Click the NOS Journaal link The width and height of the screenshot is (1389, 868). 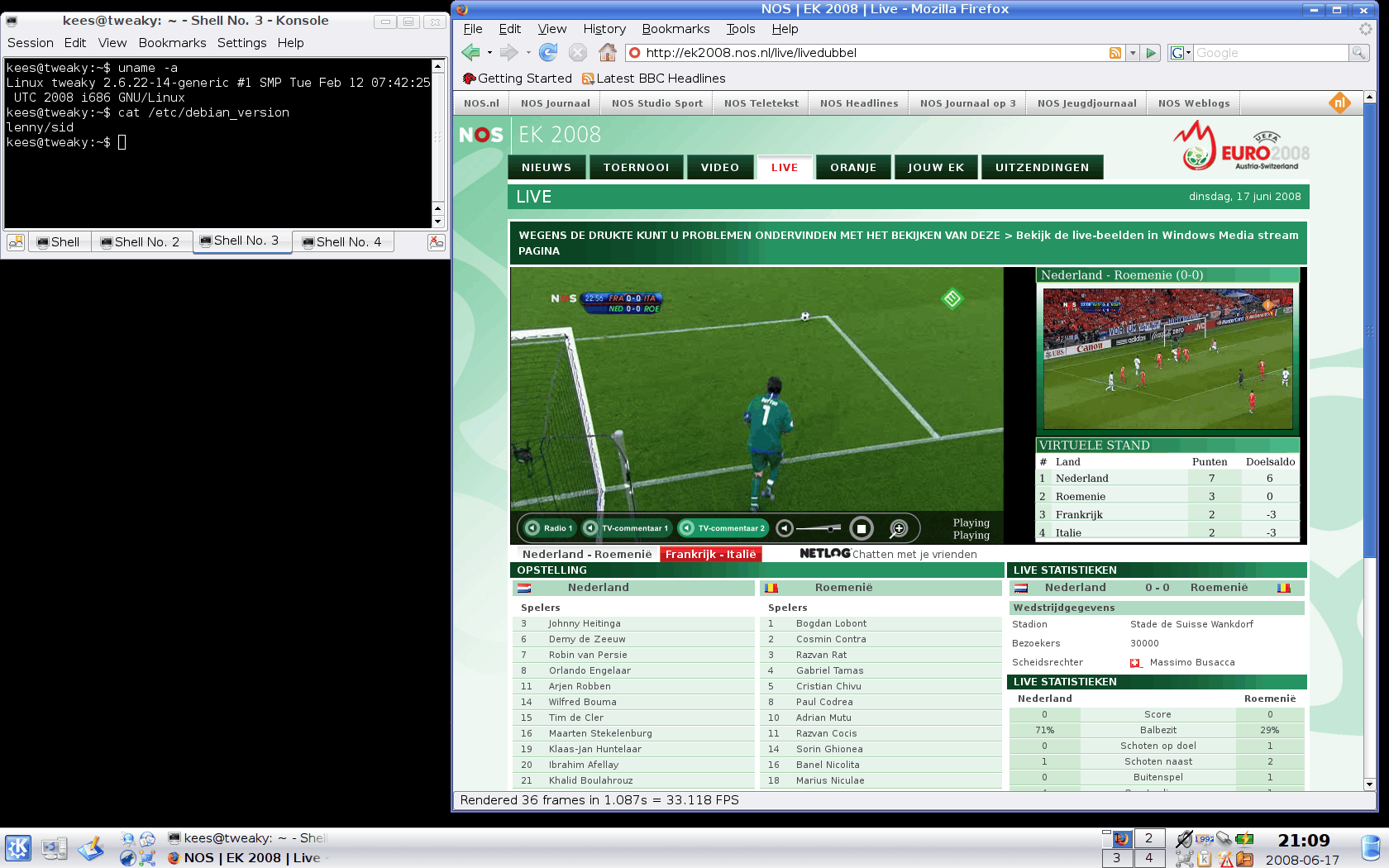[x=556, y=103]
